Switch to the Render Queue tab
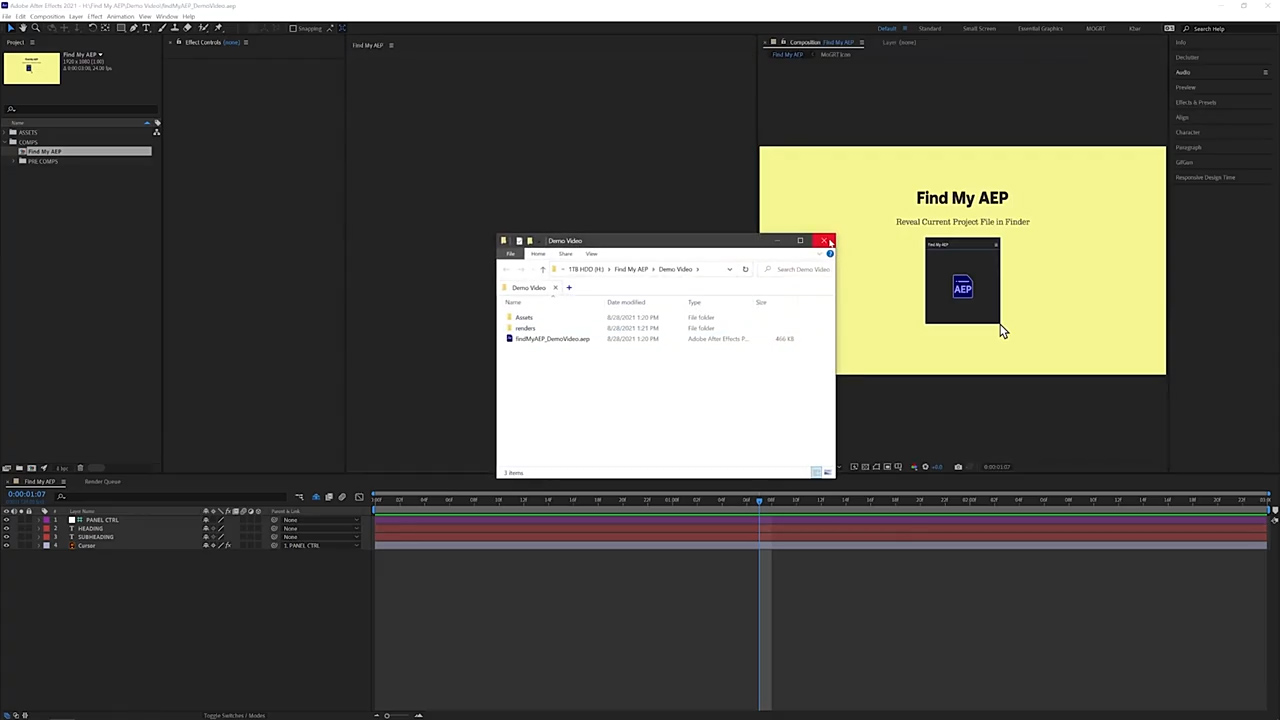The height and width of the screenshot is (720, 1280). point(102,482)
